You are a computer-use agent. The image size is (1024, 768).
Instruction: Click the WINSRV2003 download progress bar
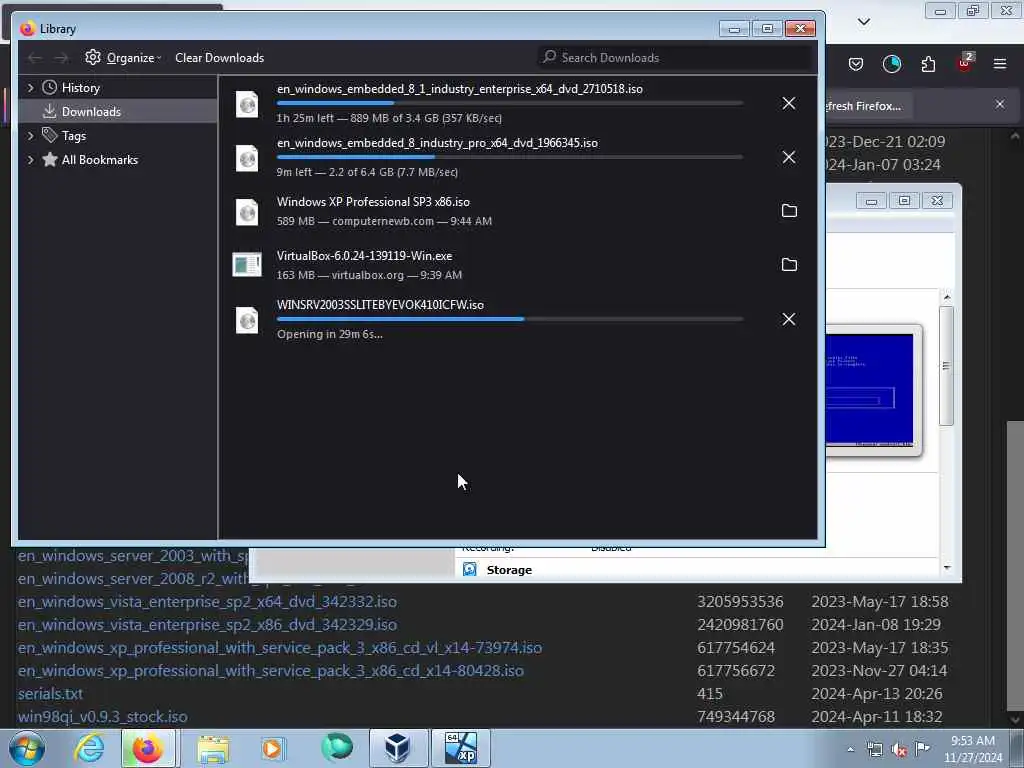pyautogui.click(x=510, y=319)
